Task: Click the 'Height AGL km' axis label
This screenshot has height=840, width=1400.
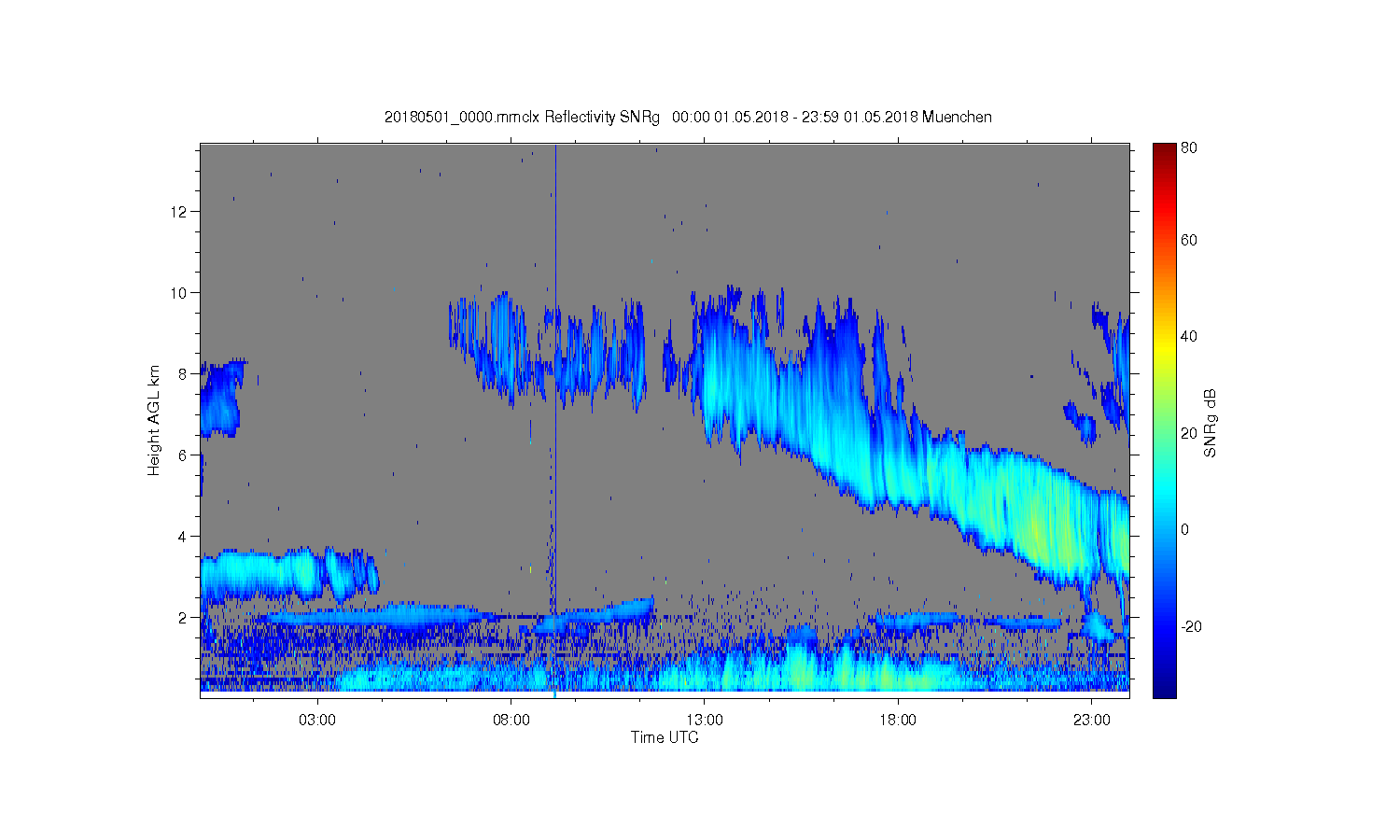Action: (154, 420)
